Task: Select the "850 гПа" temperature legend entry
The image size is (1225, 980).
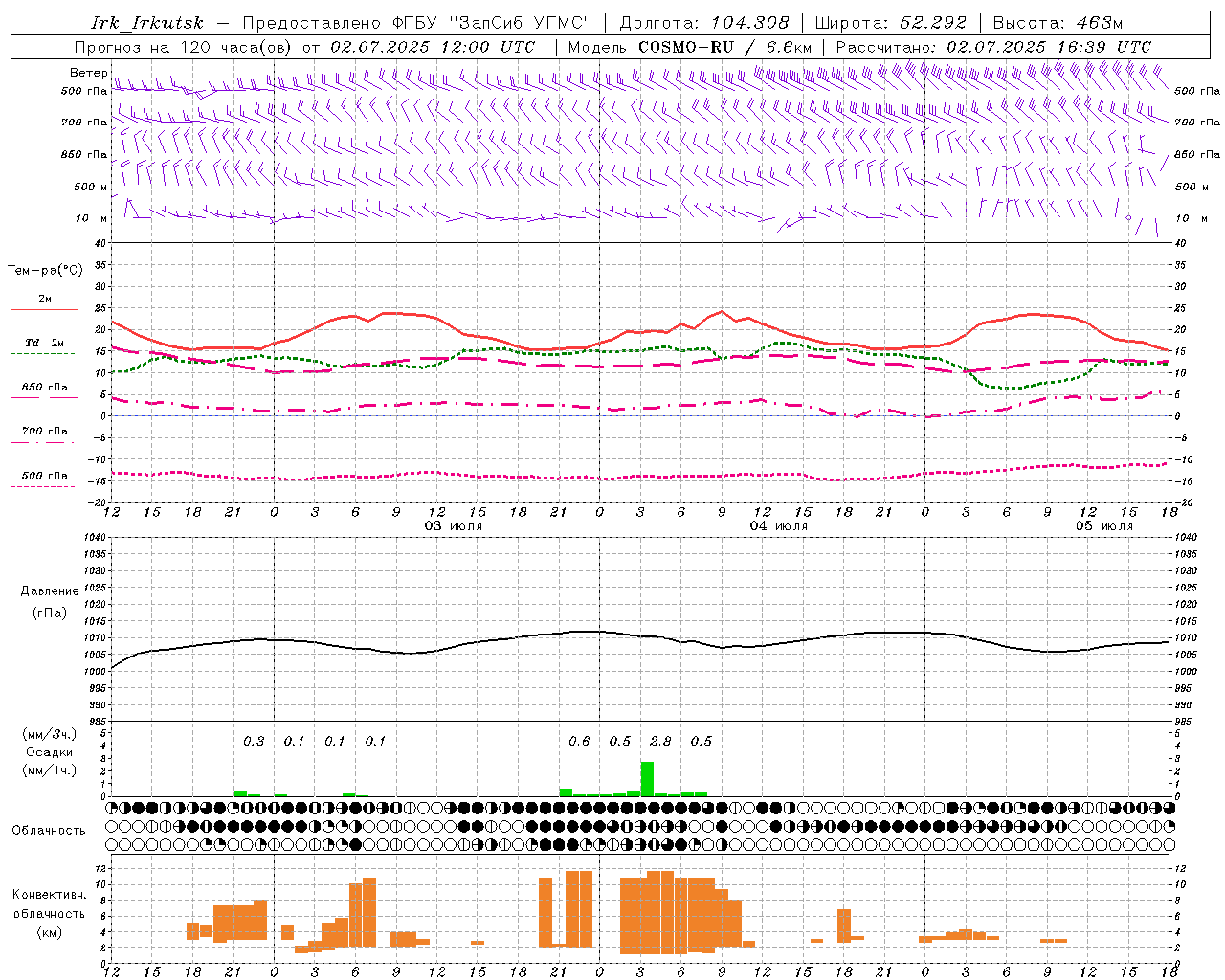Action: pos(45,388)
